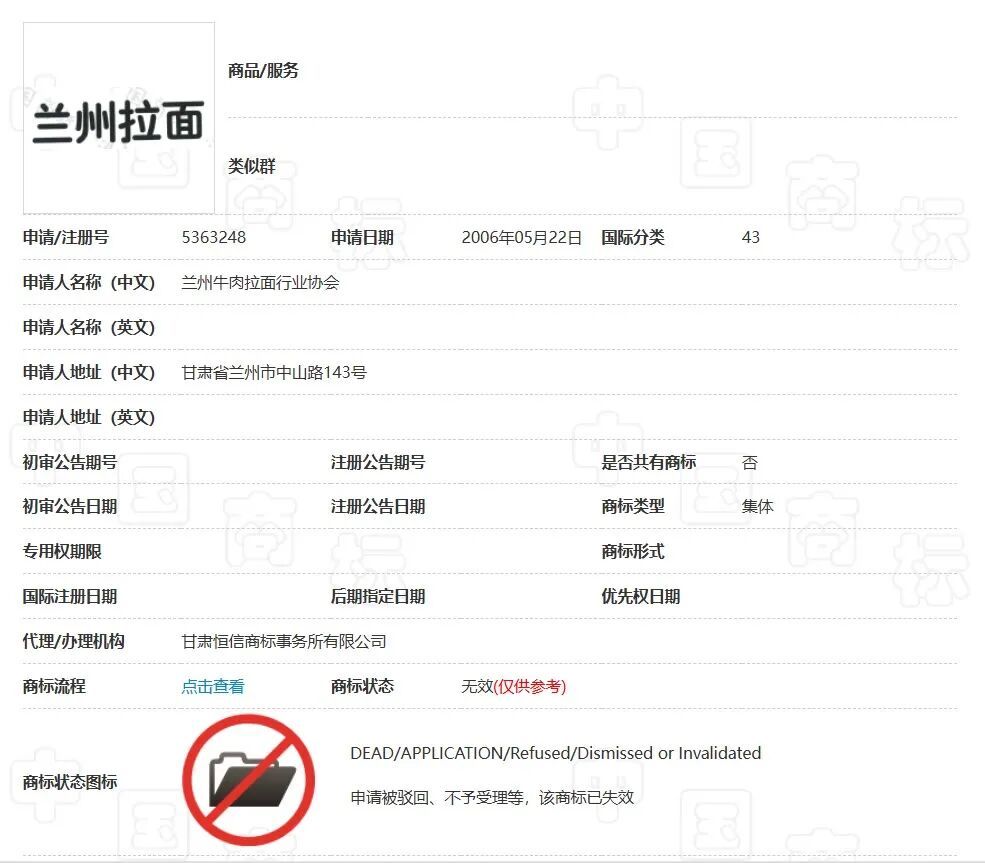Screen dimensions: 985x863
Task: Click the red prohibited folder status icon
Action: (x=249, y=780)
